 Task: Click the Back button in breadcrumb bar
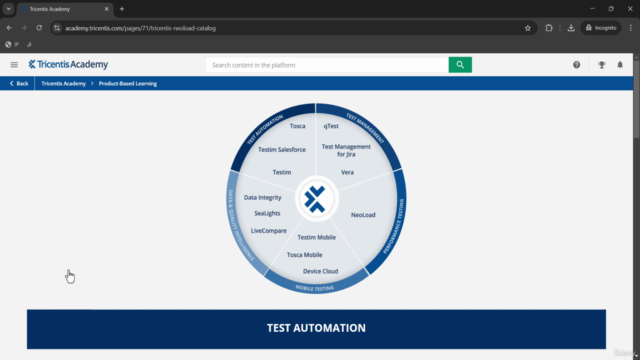click(x=19, y=83)
